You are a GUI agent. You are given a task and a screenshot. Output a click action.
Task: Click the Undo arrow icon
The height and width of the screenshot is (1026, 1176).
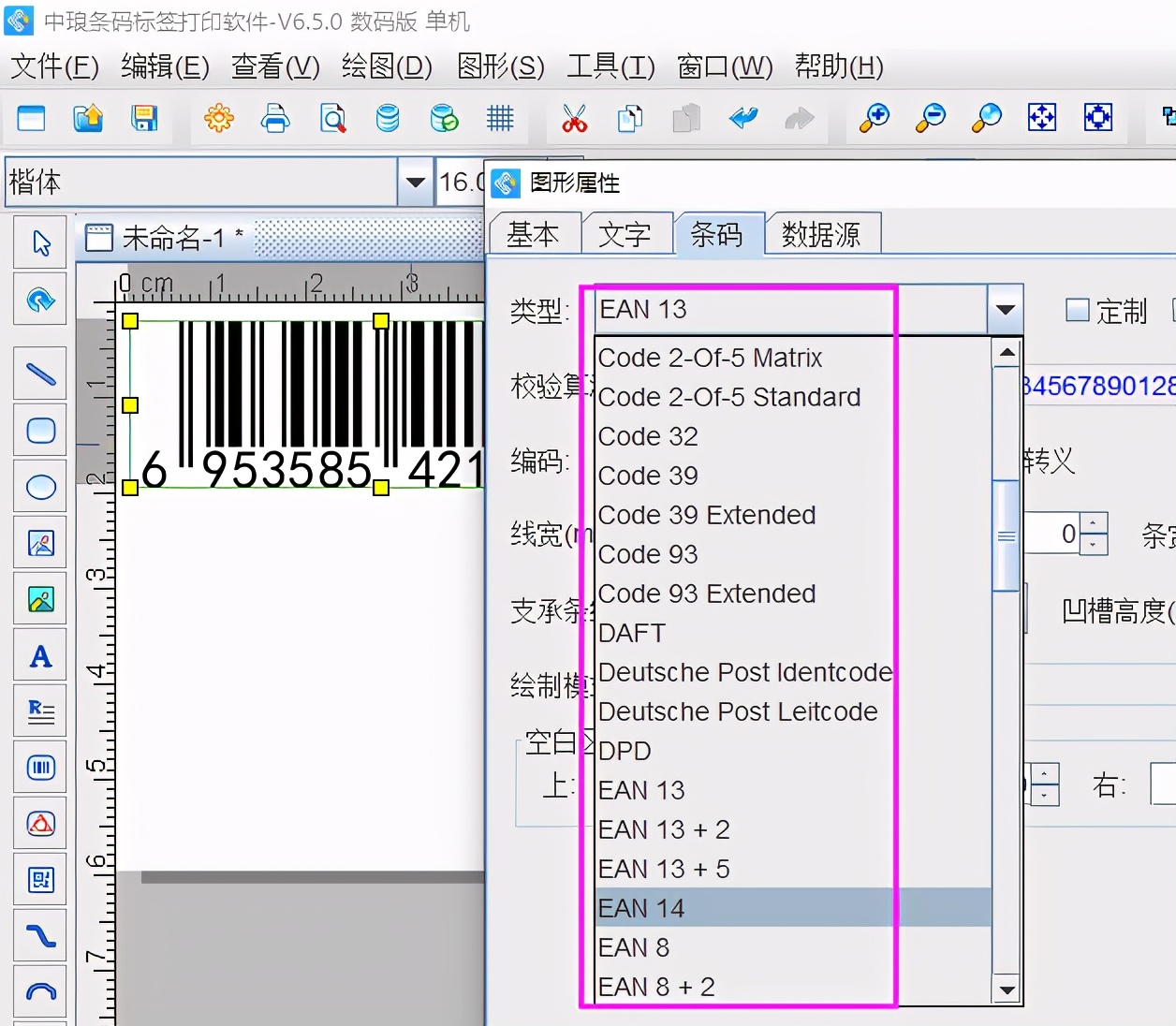pos(743,118)
